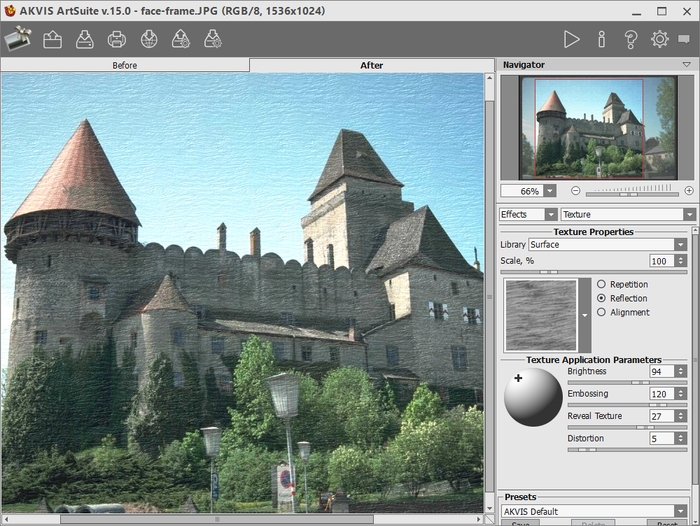Toggle the hints speech bubble icon

click(683, 39)
